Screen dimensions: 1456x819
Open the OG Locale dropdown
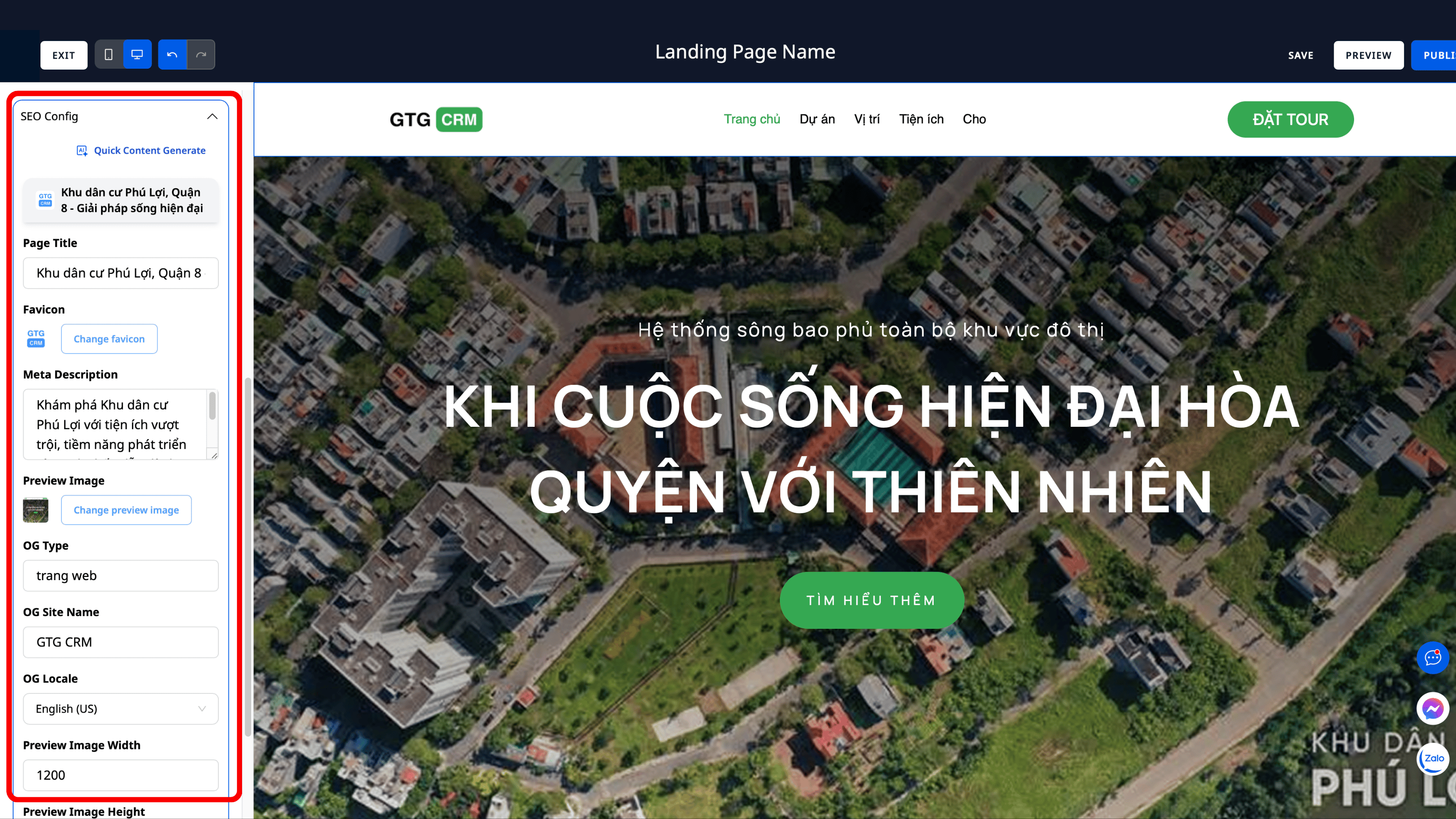point(121,709)
